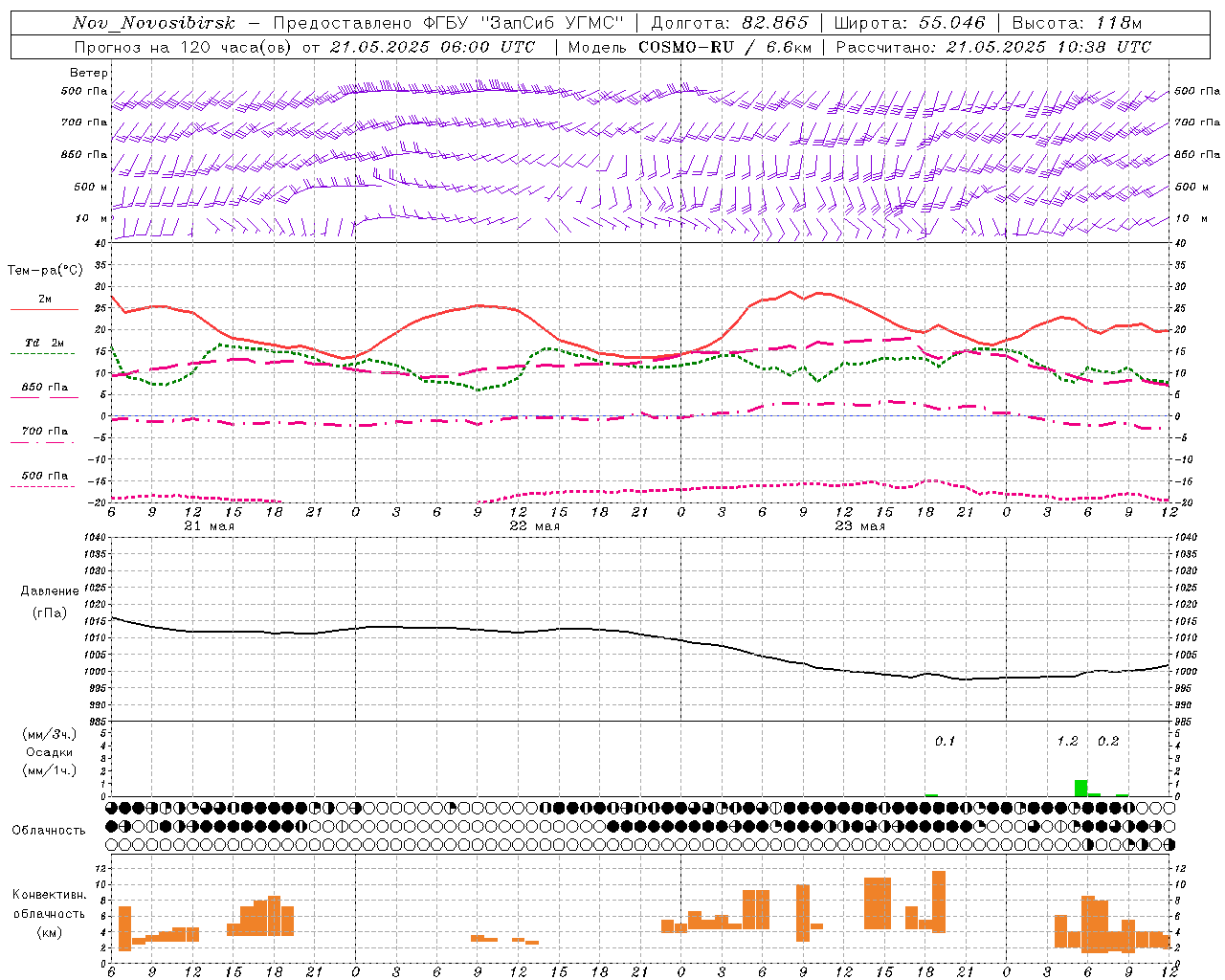Screen dimensions: 1225x980
Task: Click the station title "Nov_Novosibirsk"
Action: point(154,23)
